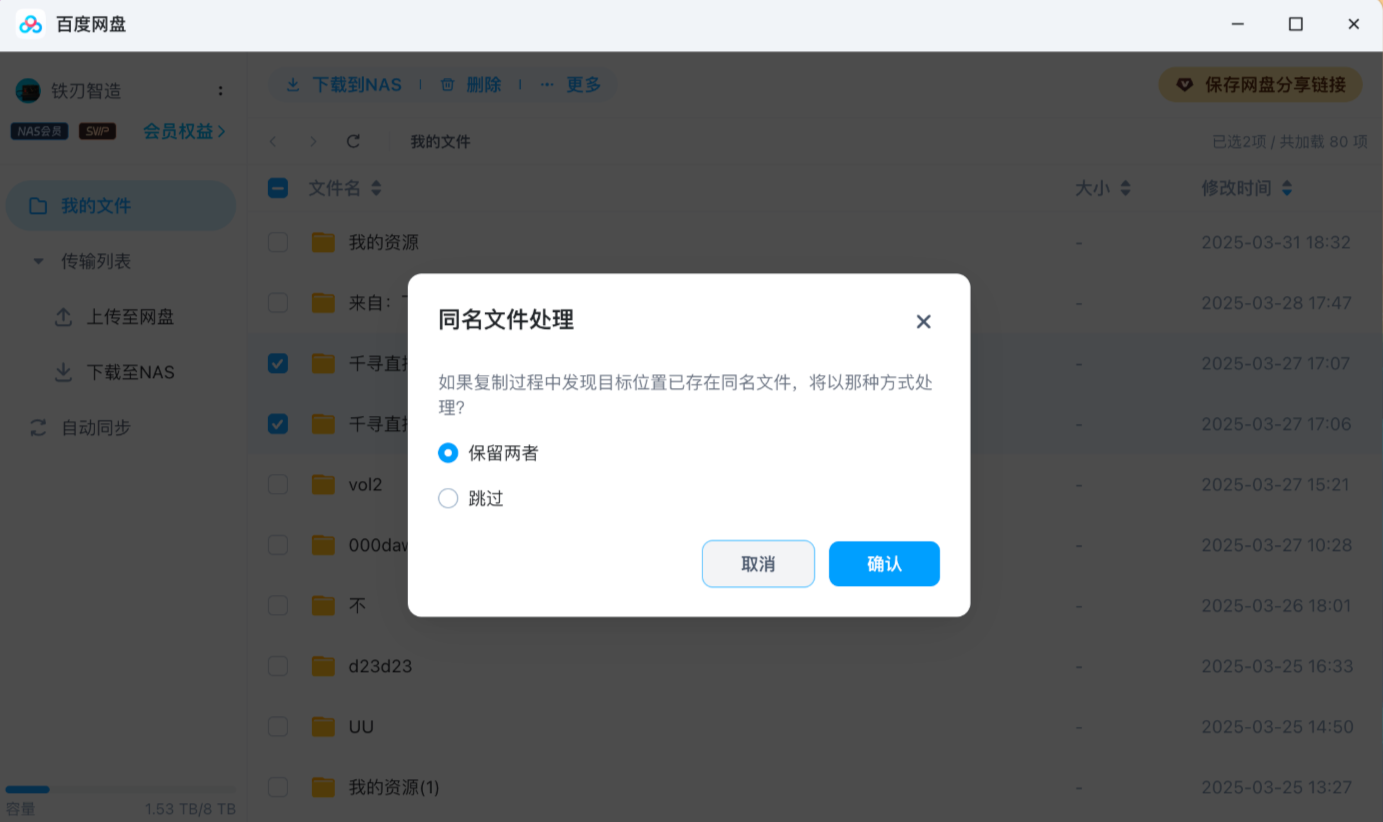Open 自动同步 in sidebar
Image resolution: width=1383 pixels, height=822 pixels.
click(96, 427)
